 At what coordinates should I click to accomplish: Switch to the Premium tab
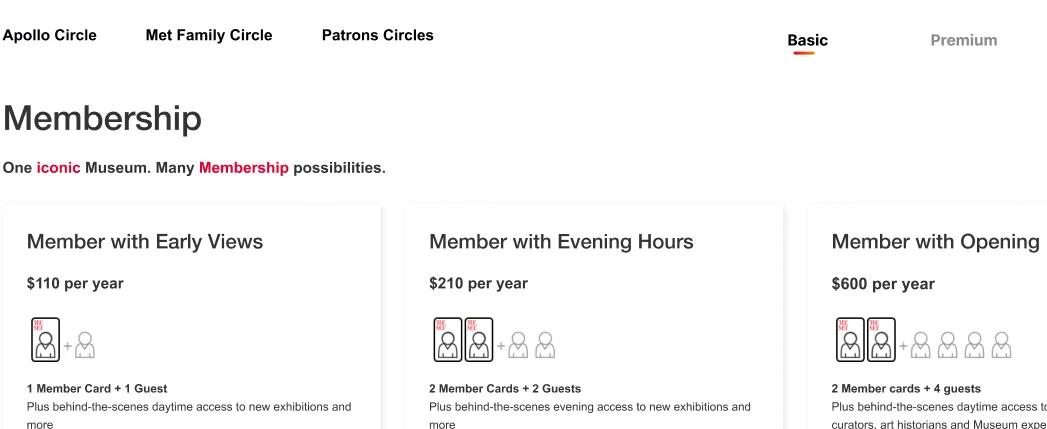click(x=963, y=41)
